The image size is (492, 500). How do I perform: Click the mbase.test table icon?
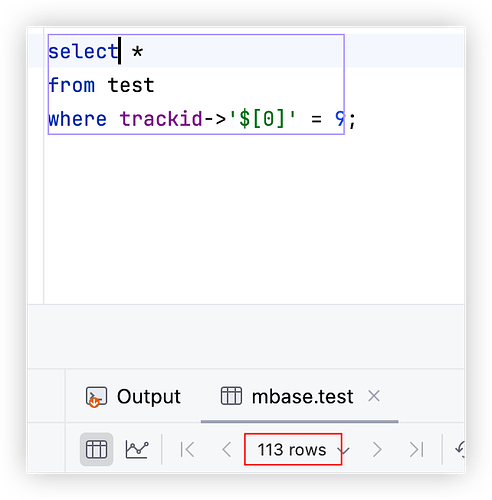click(x=231, y=396)
